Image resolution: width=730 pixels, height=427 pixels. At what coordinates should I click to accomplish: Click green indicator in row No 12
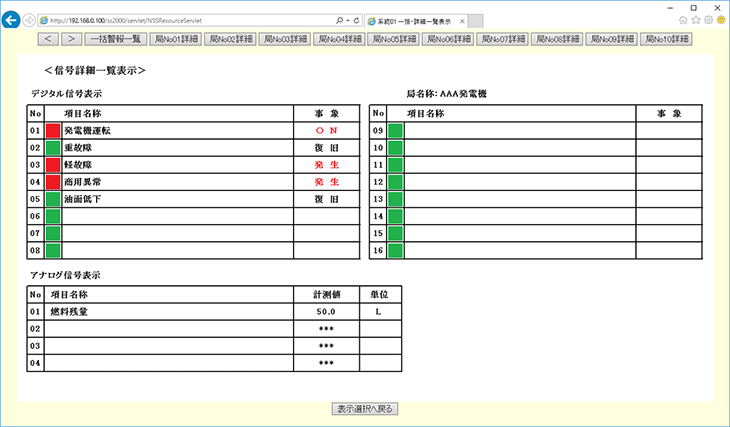pos(396,182)
